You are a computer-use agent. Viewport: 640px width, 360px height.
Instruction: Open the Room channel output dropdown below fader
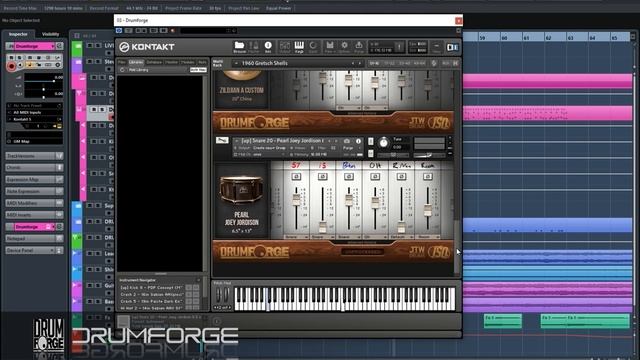click(428, 237)
